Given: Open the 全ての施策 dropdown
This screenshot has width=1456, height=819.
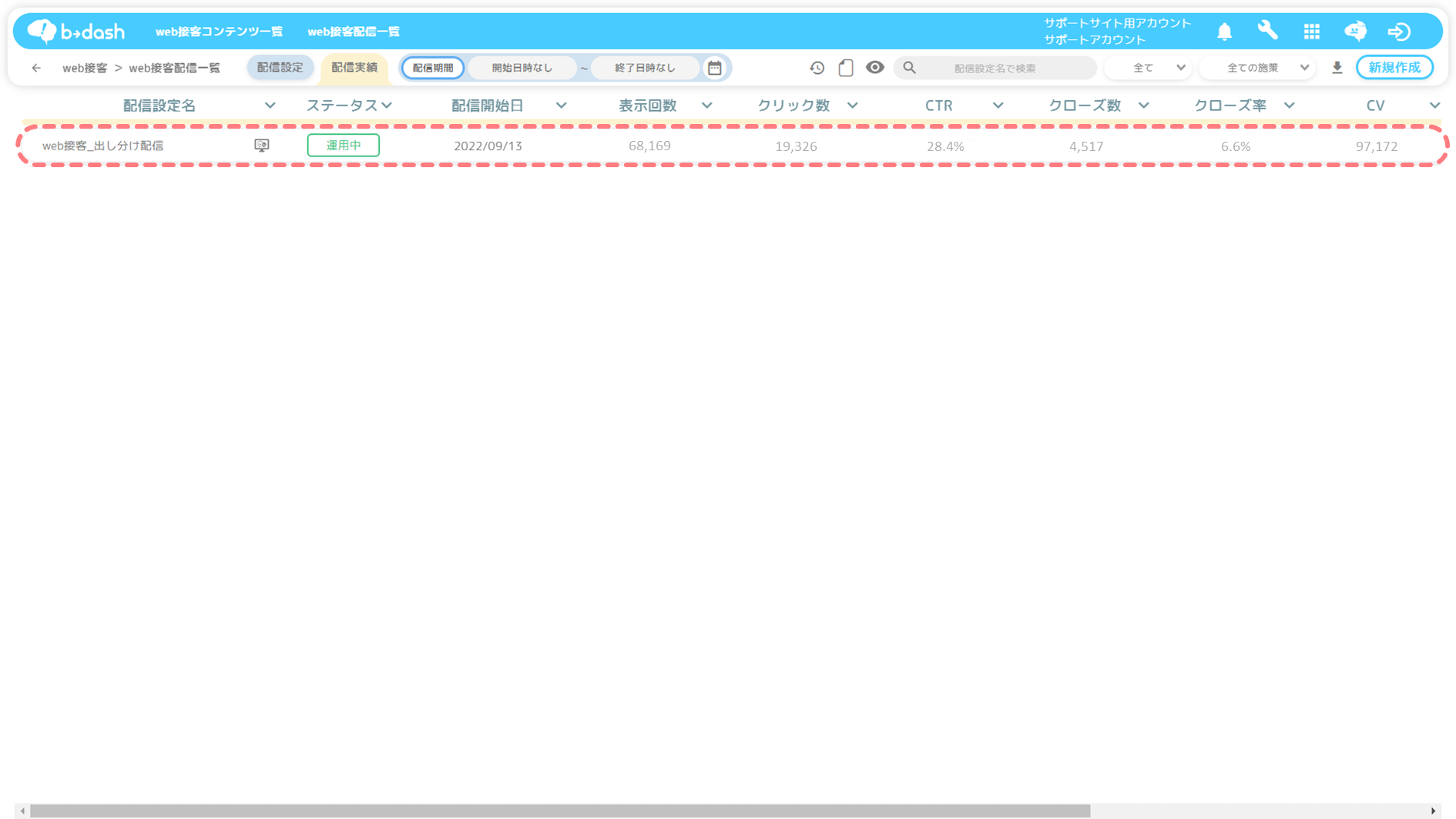Looking at the screenshot, I should [x=1259, y=68].
